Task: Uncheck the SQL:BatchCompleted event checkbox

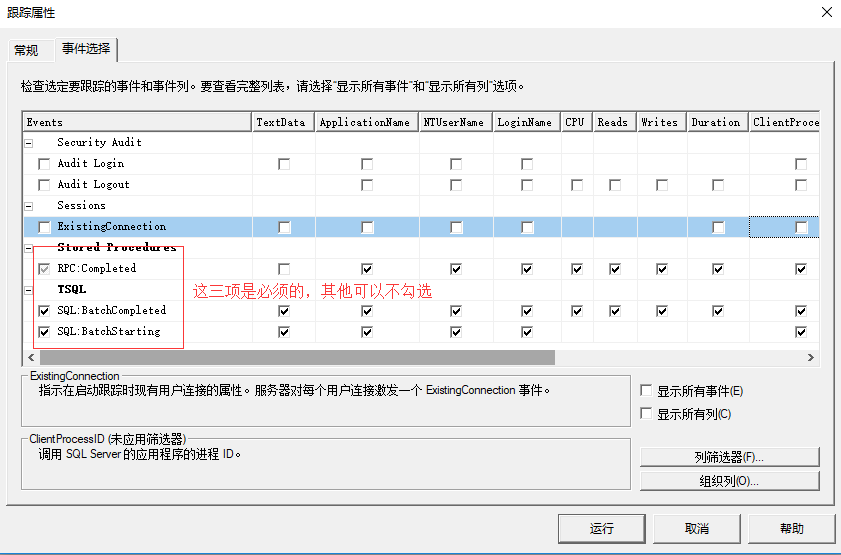Action: pos(44,311)
